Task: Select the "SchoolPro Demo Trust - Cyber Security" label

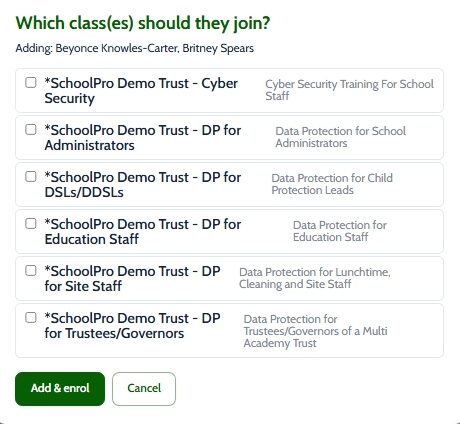Action: pos(141,91)
